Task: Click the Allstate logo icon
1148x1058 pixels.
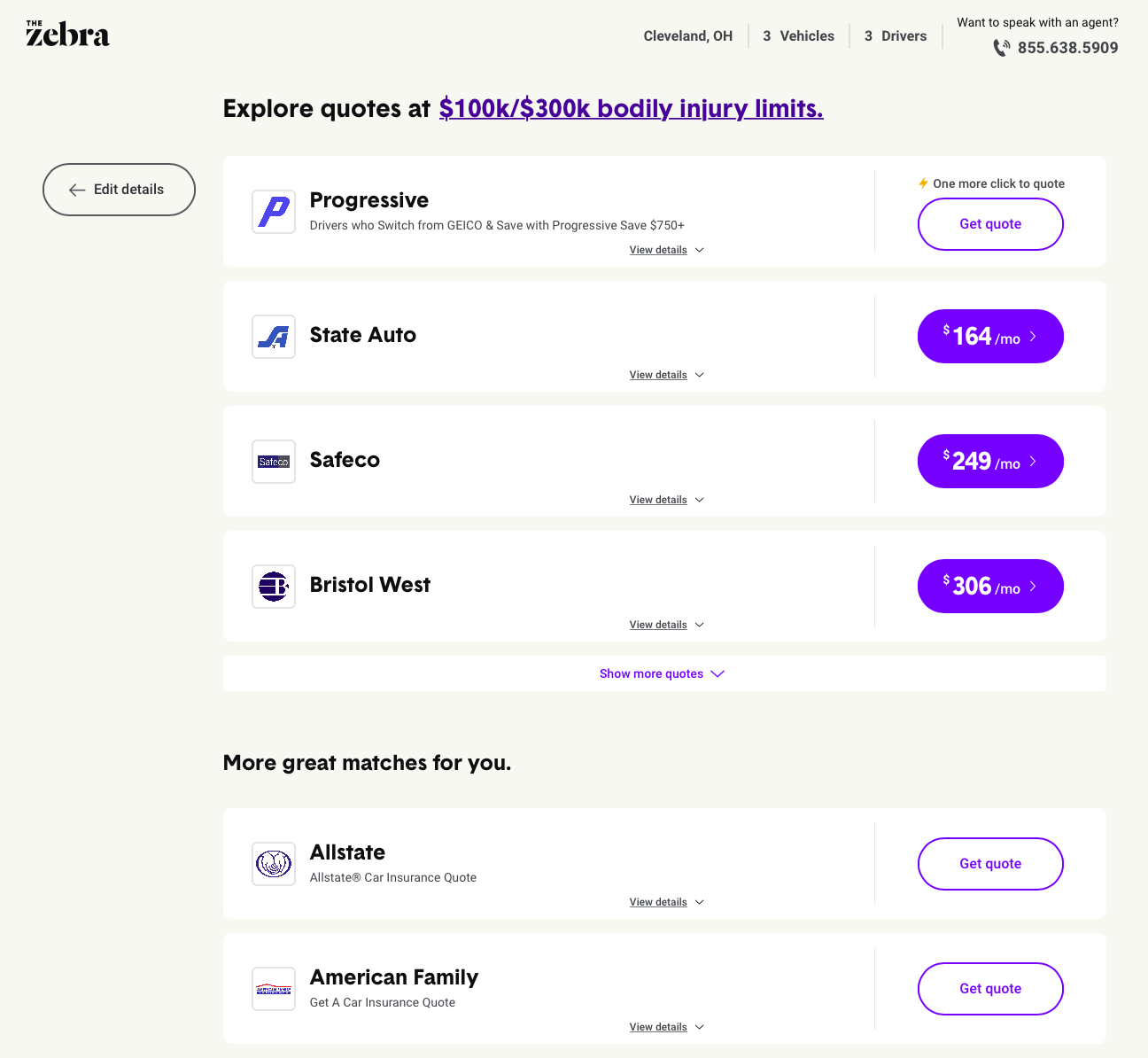Action: coord(274,864)
